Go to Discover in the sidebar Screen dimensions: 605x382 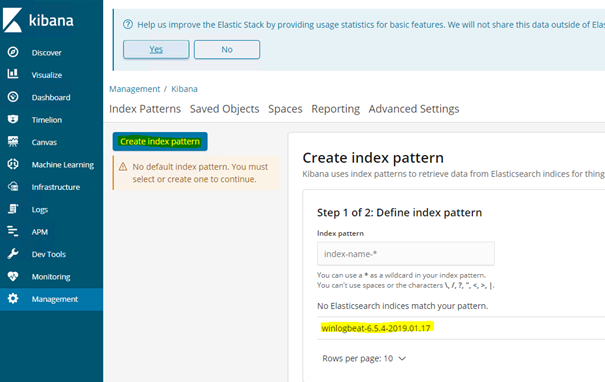point(46,52)
